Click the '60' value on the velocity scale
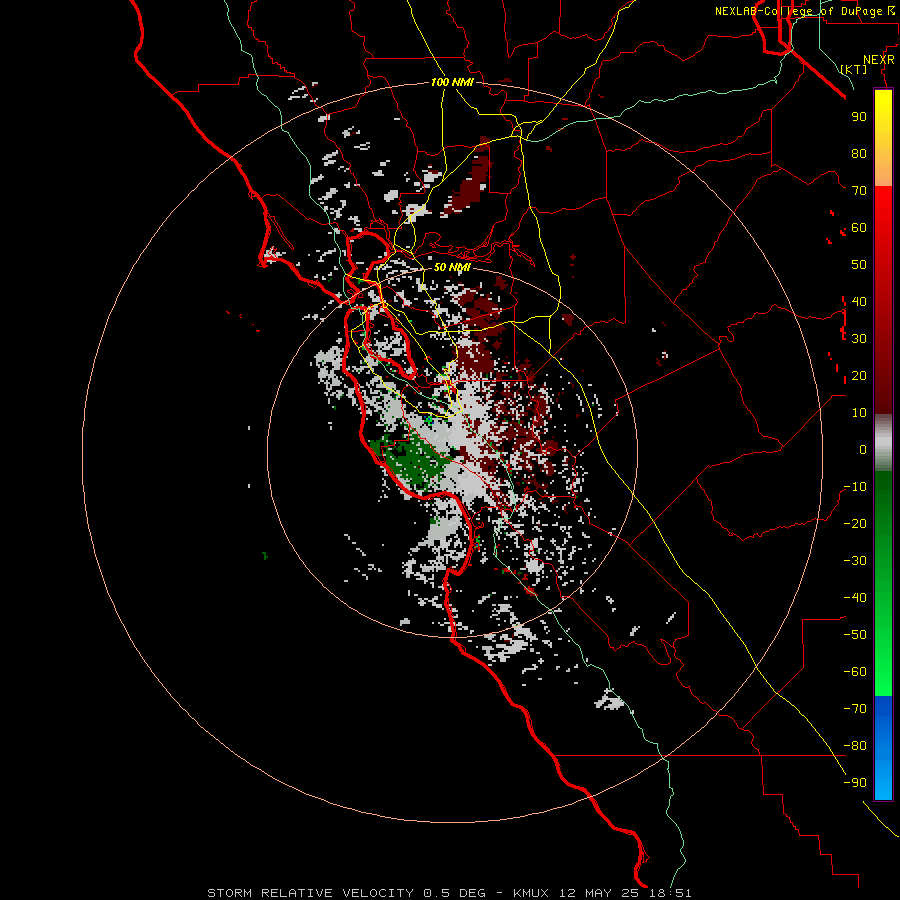Viewport: 900px width, 900px height. pyautogui.click(x=859, y=227)
